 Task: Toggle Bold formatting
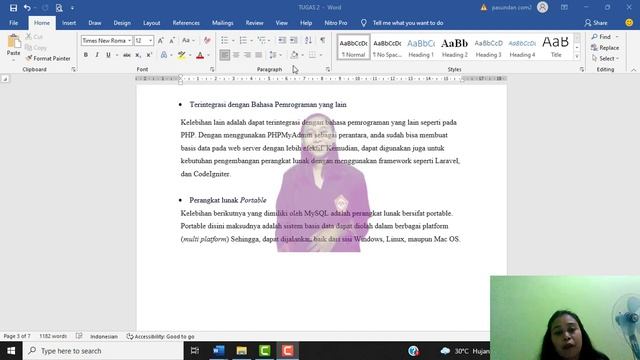point(86,55)
